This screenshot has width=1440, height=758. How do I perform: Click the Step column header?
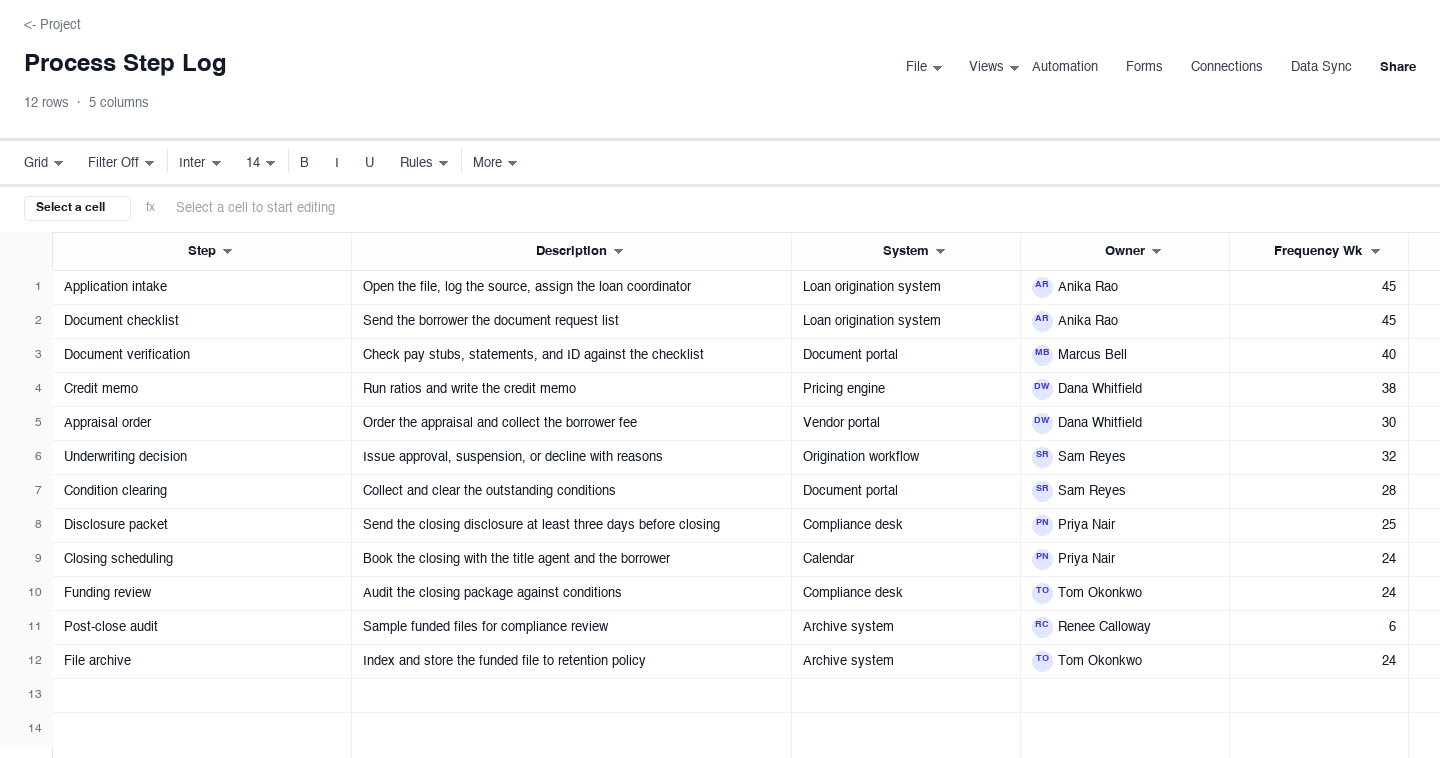point(202,251)
